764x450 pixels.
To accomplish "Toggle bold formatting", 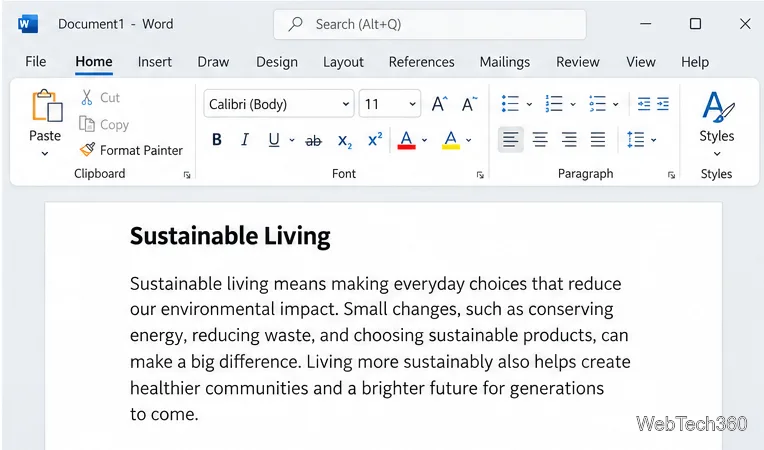I will [x=217, y=140].
